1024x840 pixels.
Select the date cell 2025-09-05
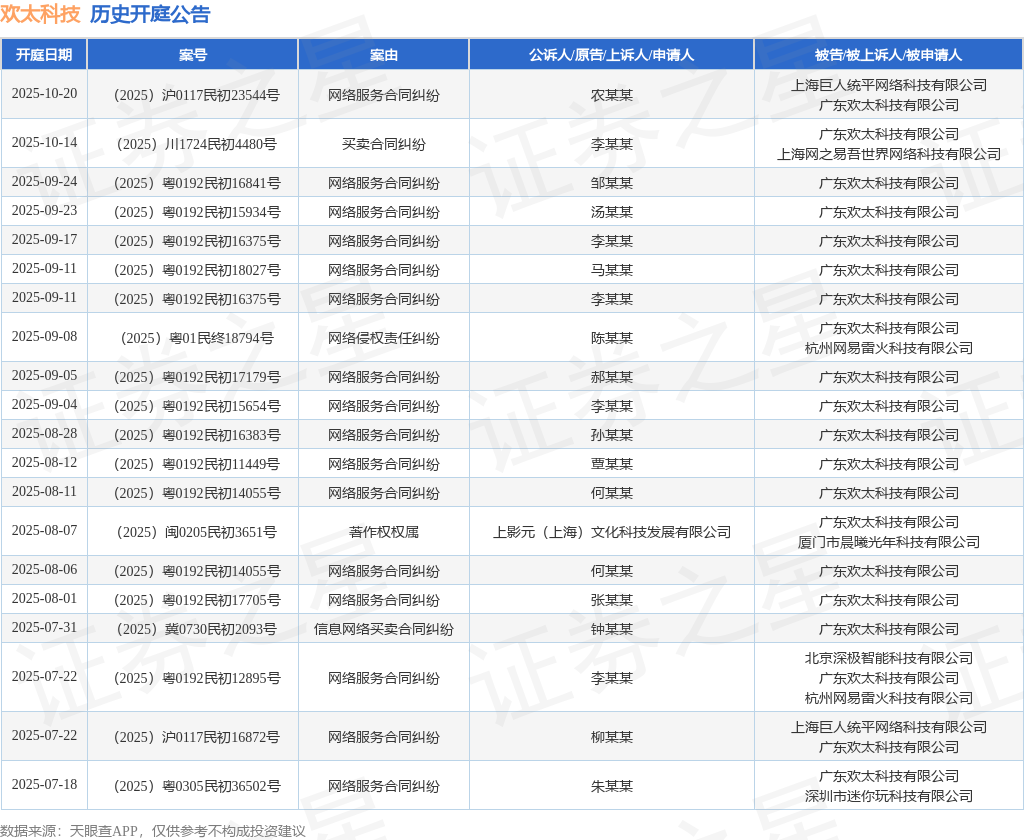(44, 376)
